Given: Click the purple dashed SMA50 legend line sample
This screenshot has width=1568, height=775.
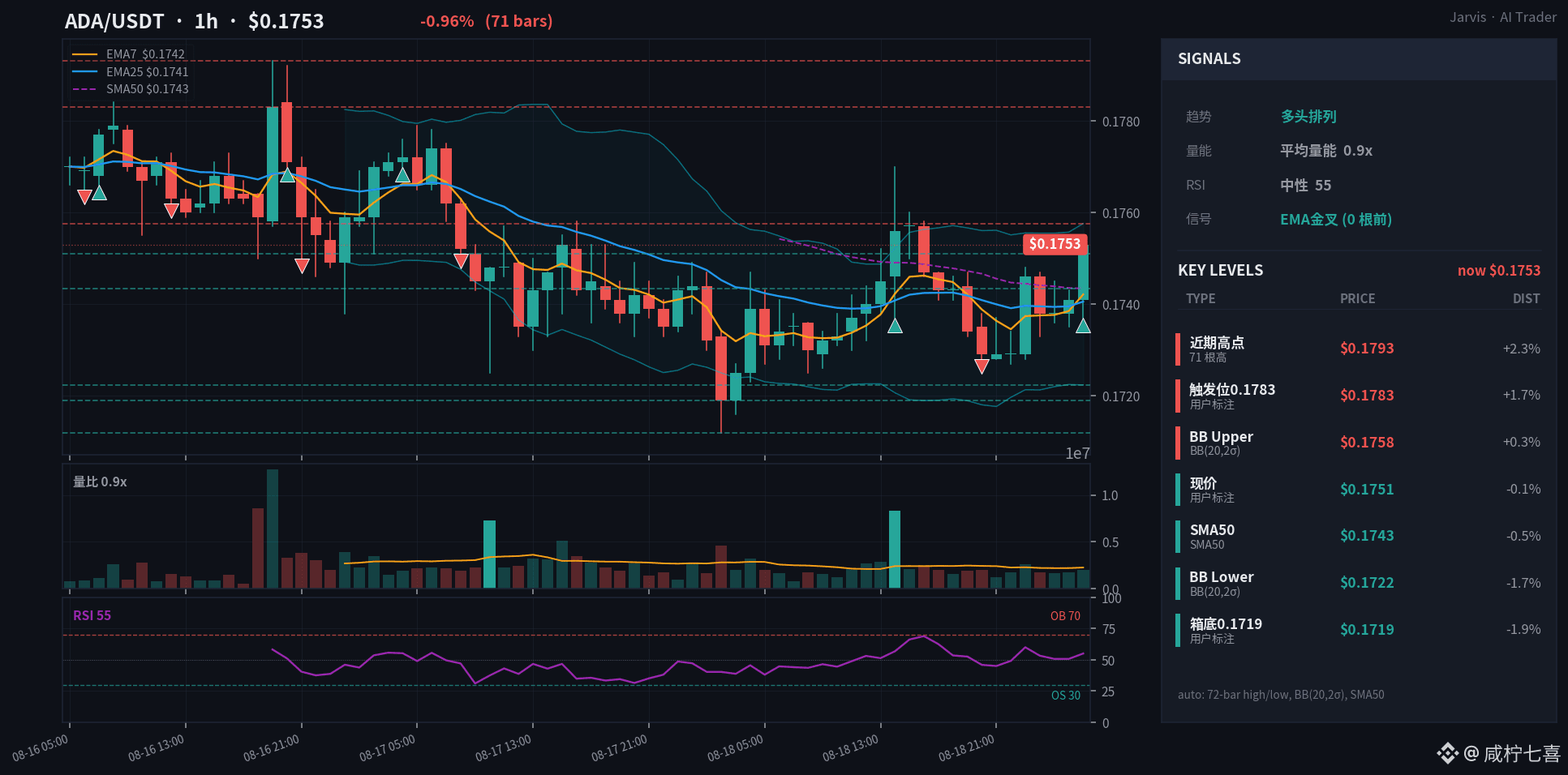Looking at the screenshot, I should tap(84, 89).
